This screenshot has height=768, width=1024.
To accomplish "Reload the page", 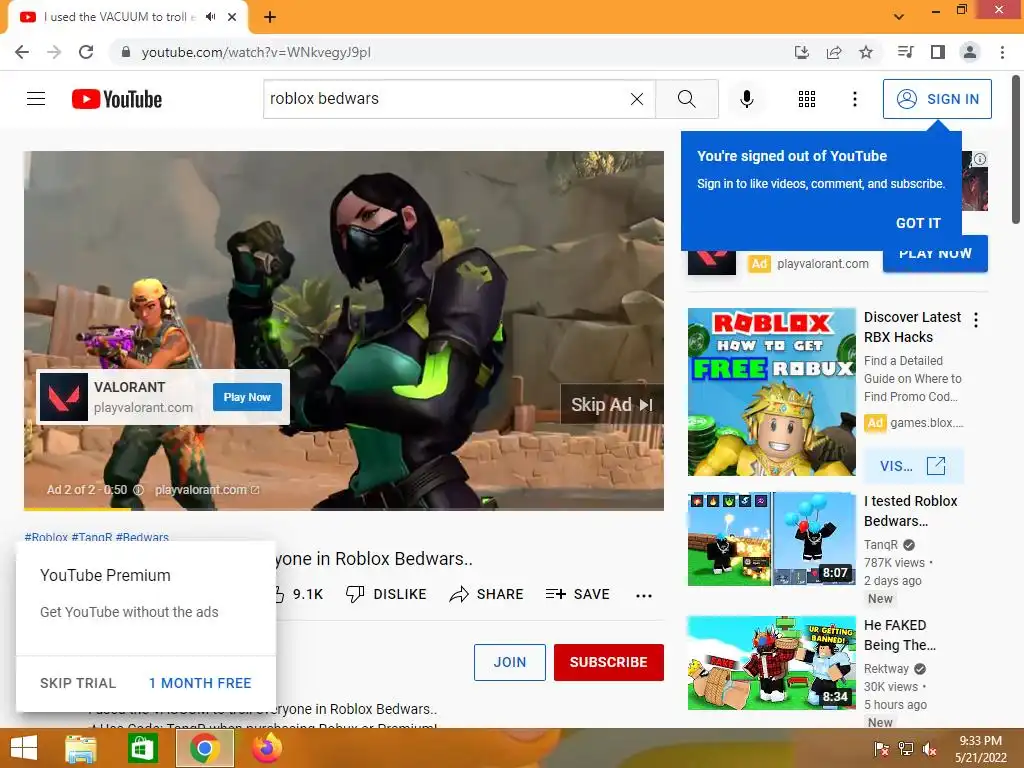I will click(x=86, y=52).
